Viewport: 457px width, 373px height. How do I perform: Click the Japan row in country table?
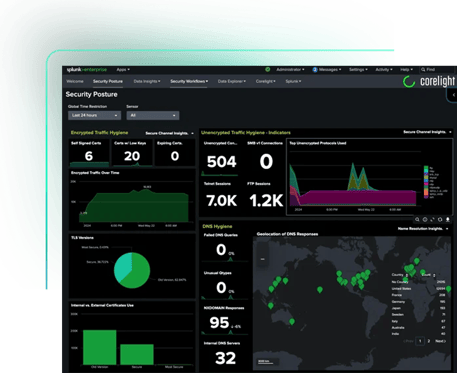point(418,308)
